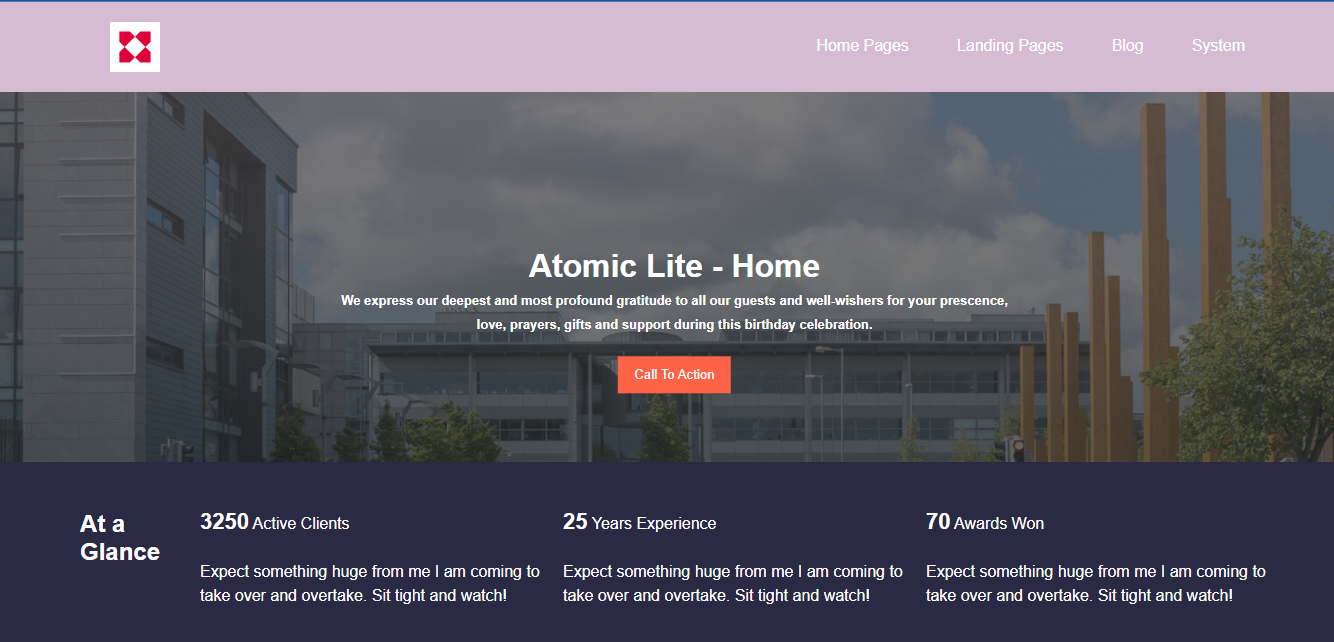Open the System menu item
The height and width of the screenshot is (642, 1334).
[x=1218, y=45]
